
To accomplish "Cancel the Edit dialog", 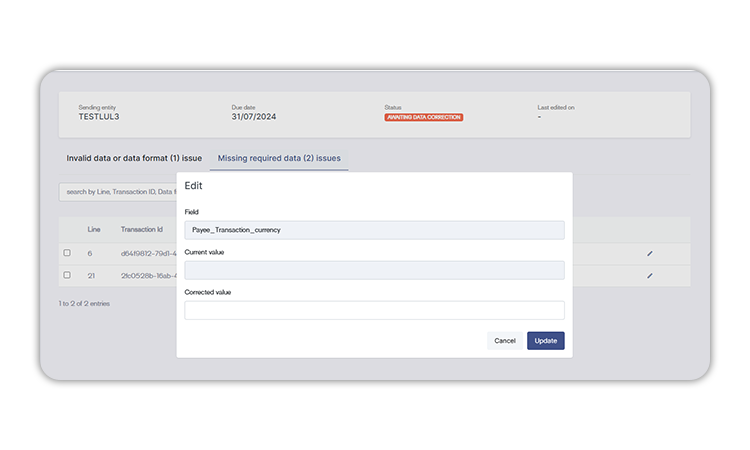I will pyautogui.click(x=505, y=340).
